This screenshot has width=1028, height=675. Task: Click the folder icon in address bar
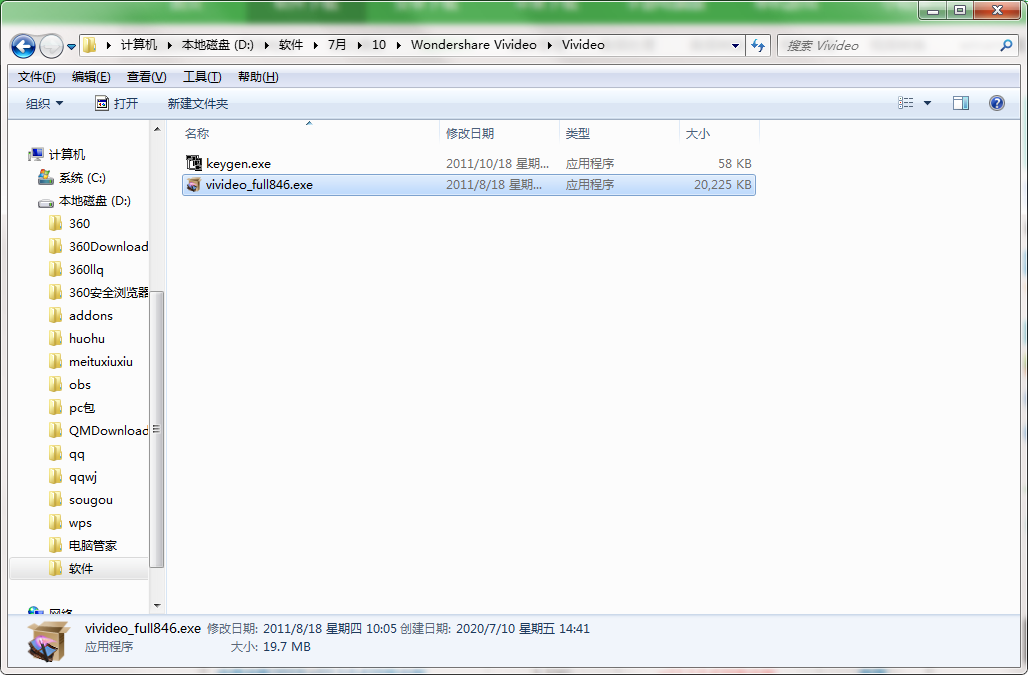[90, 45]
